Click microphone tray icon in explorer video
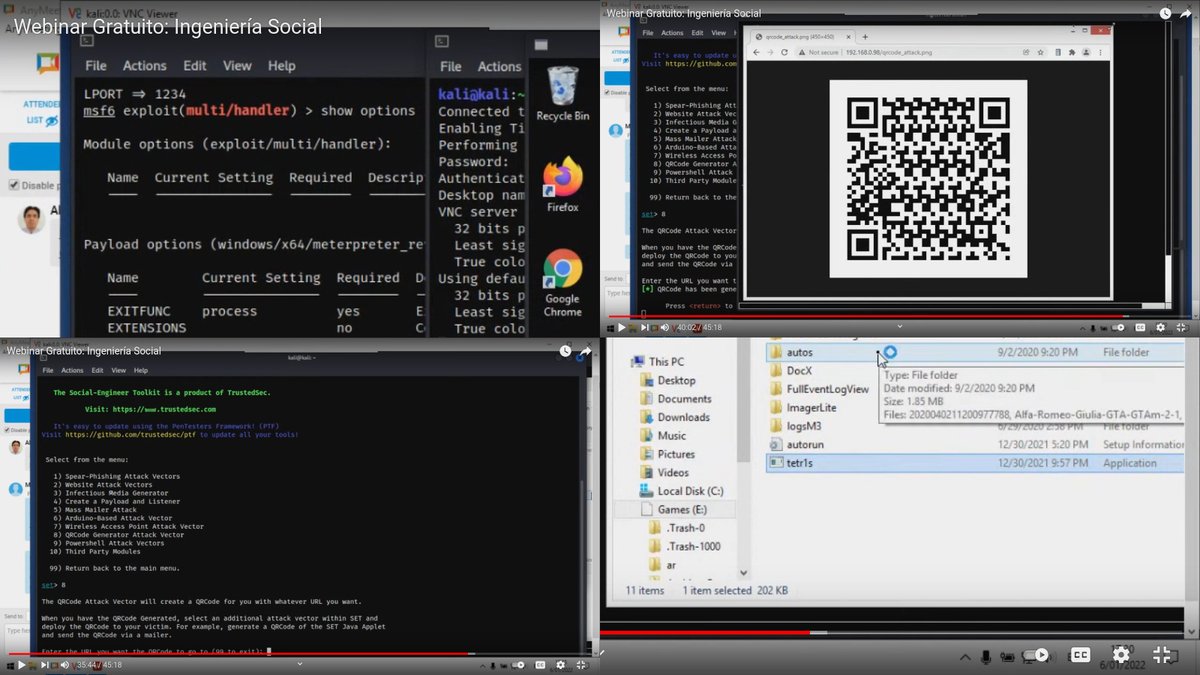This screenshot has width=1200, height=675. coord(986,656)
